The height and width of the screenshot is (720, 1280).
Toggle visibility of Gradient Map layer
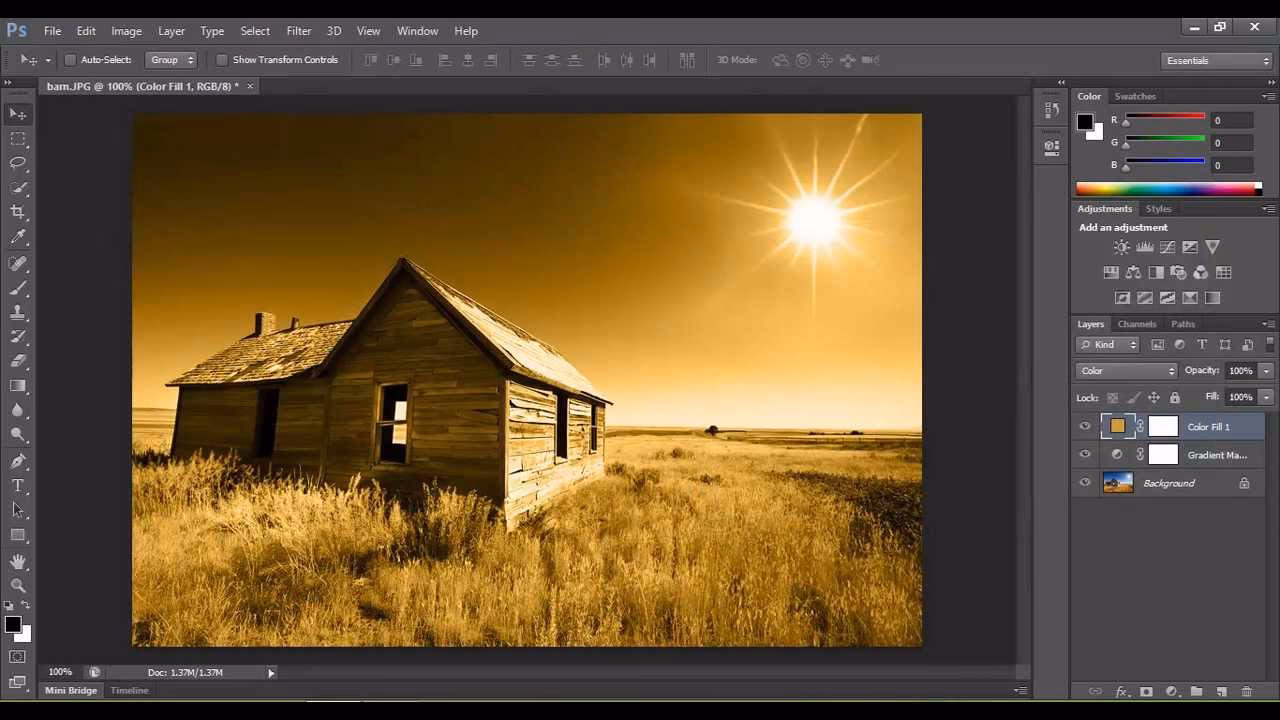[1085, 454]
